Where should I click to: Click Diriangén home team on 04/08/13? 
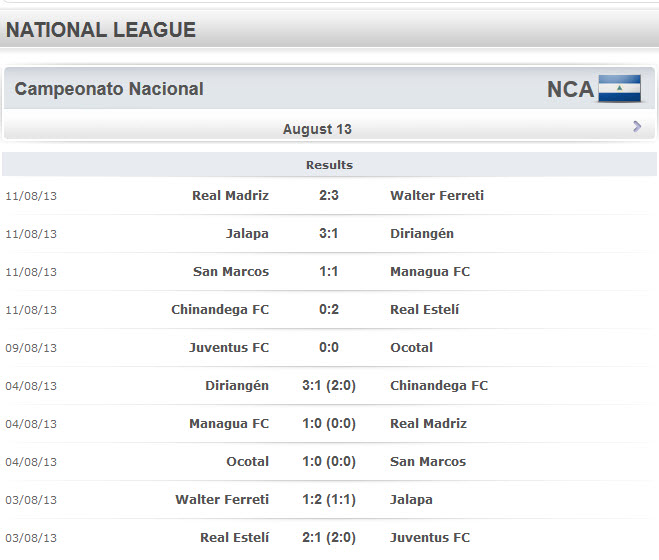pyautogui.click(x=237, y=386)
